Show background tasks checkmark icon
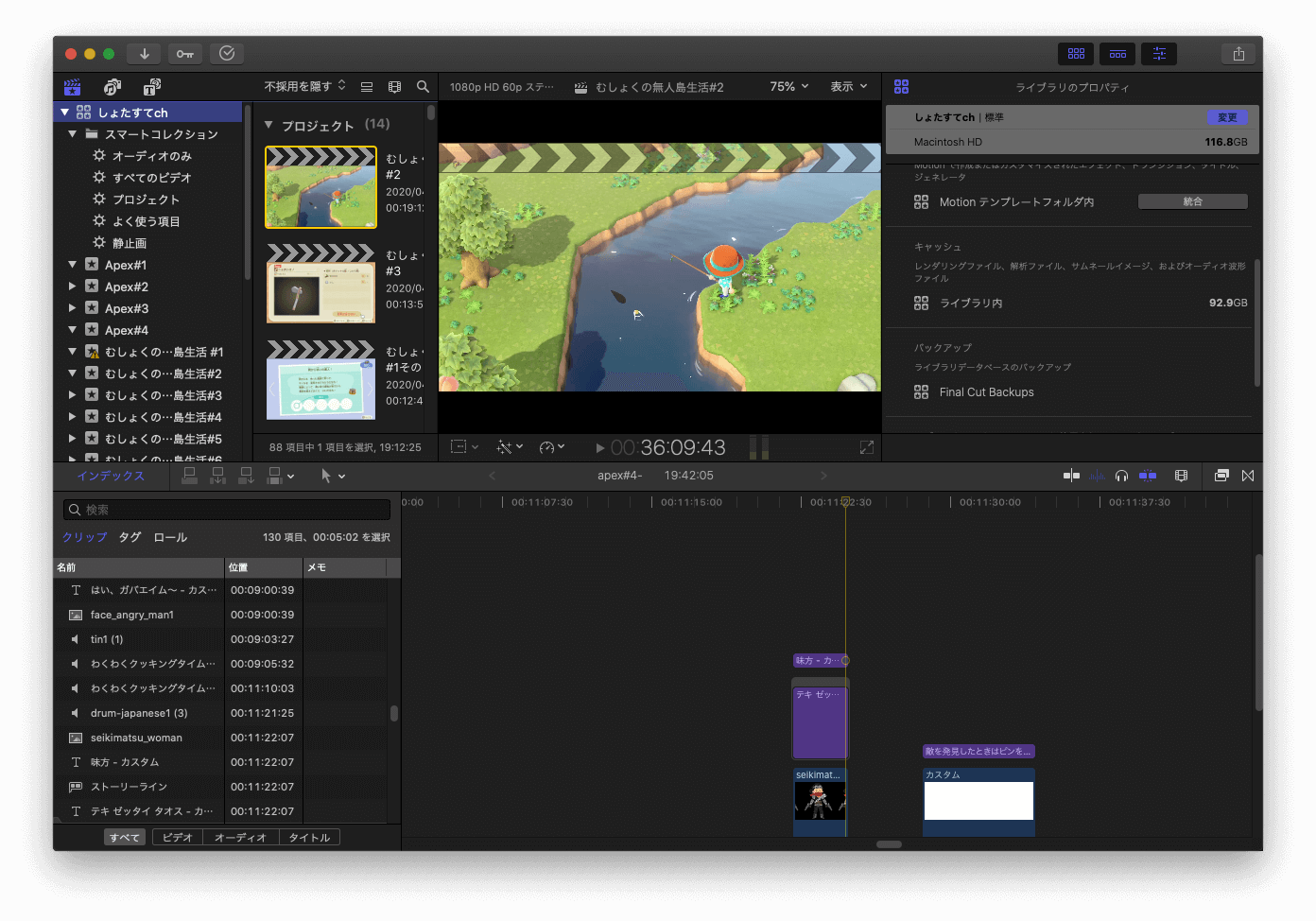This screenshot has width=1316, height=921. 227,54
